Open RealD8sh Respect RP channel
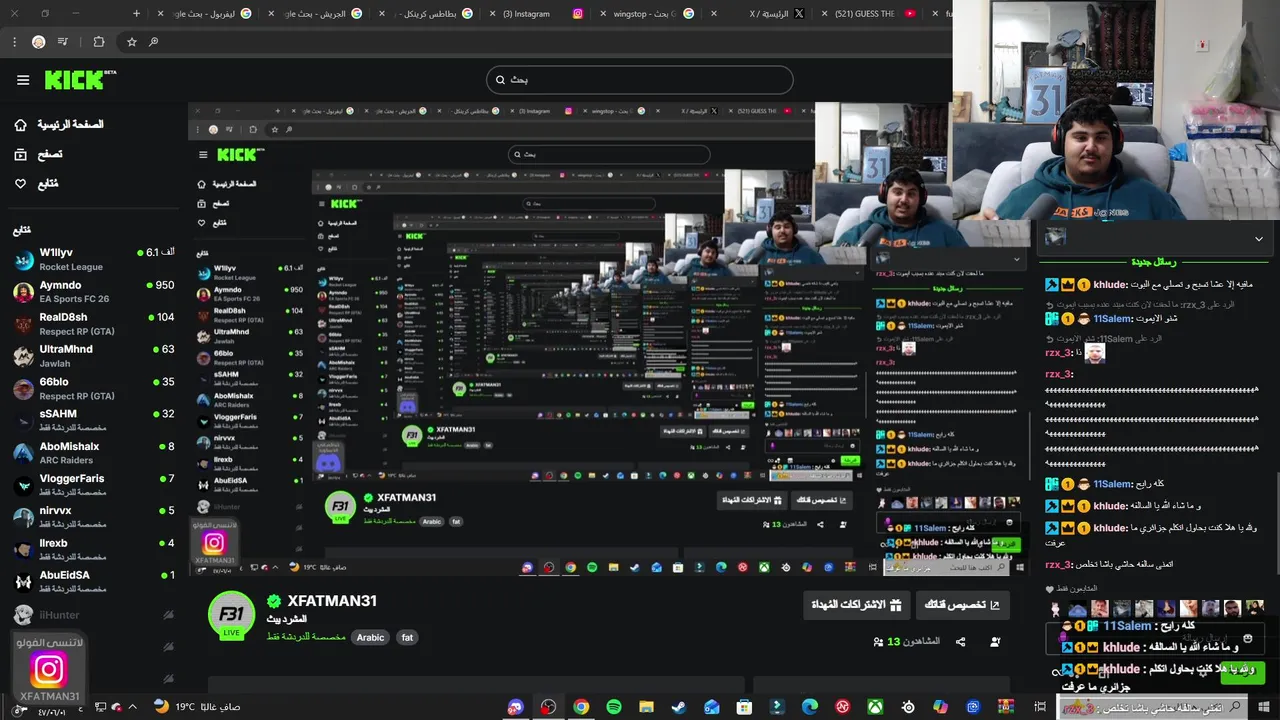 coord(94,324)
